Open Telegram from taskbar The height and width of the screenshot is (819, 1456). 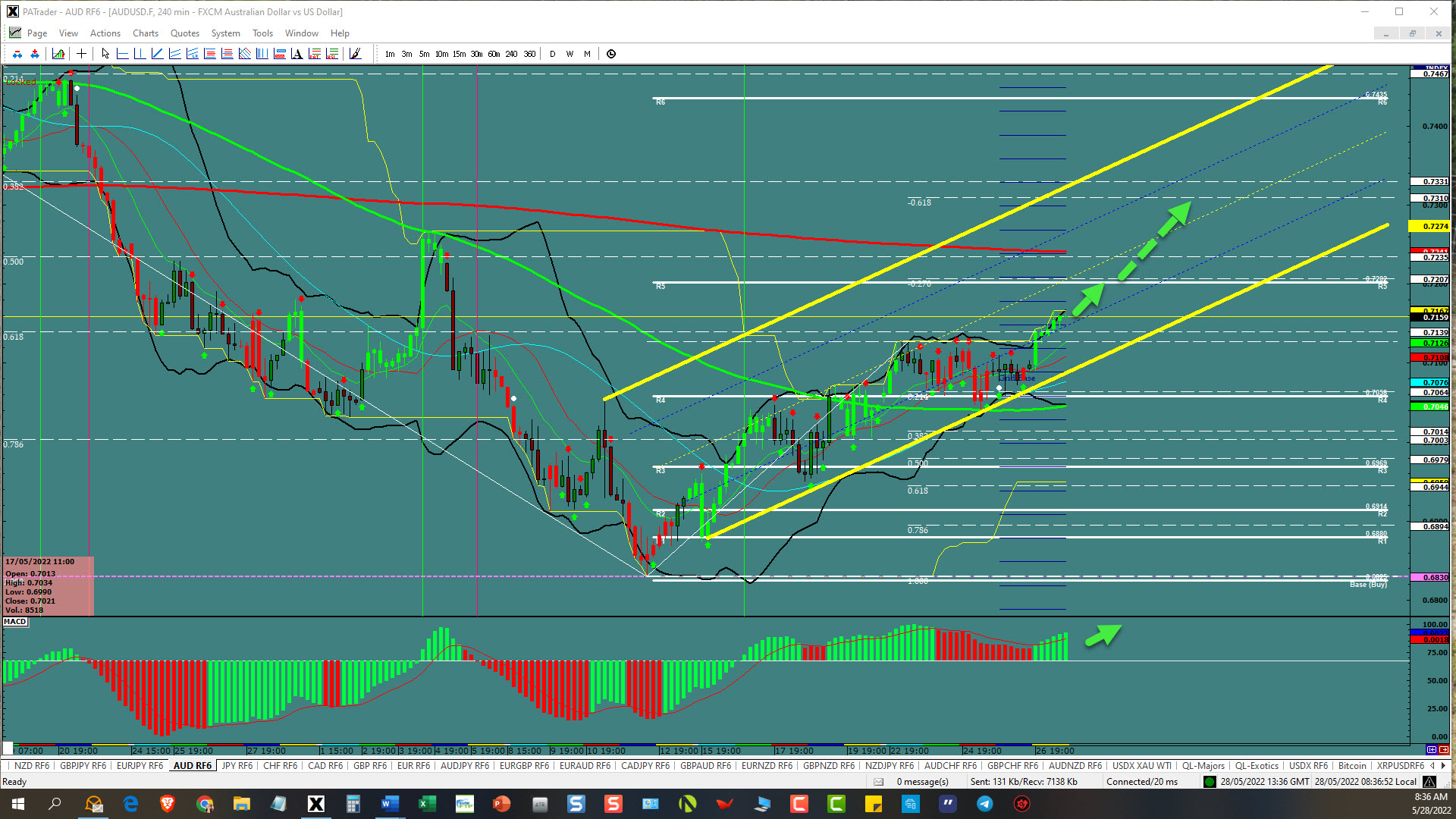[x=984, y=804]
